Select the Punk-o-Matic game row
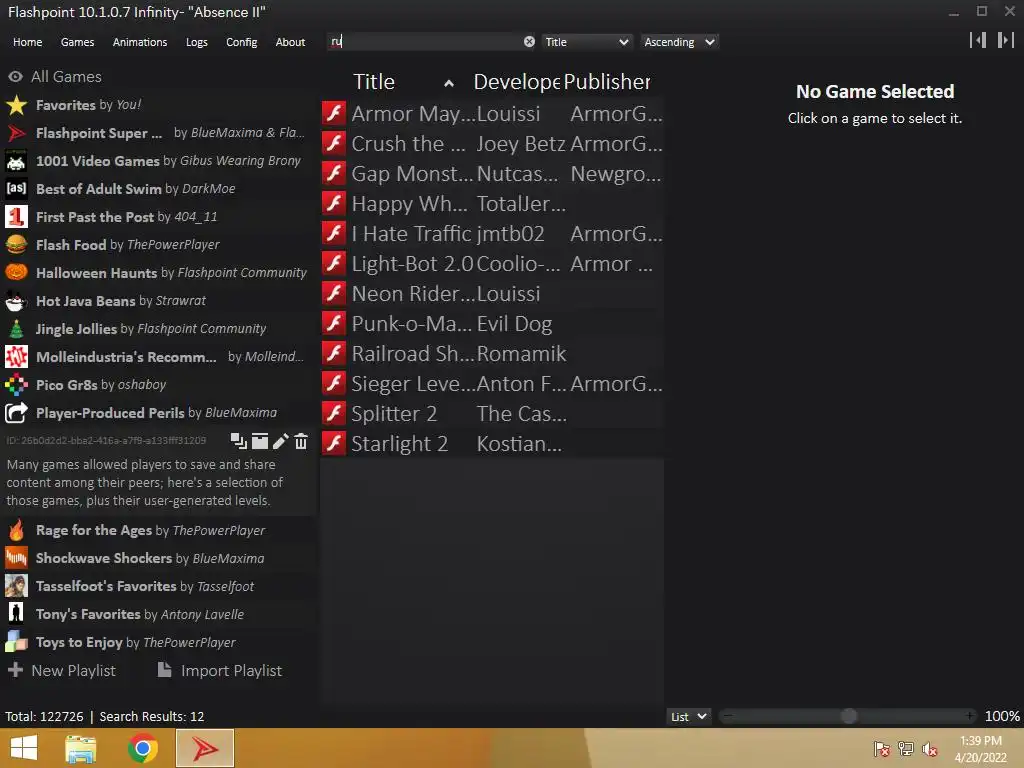The width and height of the screenshot is (1024, 768). tap(492, 323)
